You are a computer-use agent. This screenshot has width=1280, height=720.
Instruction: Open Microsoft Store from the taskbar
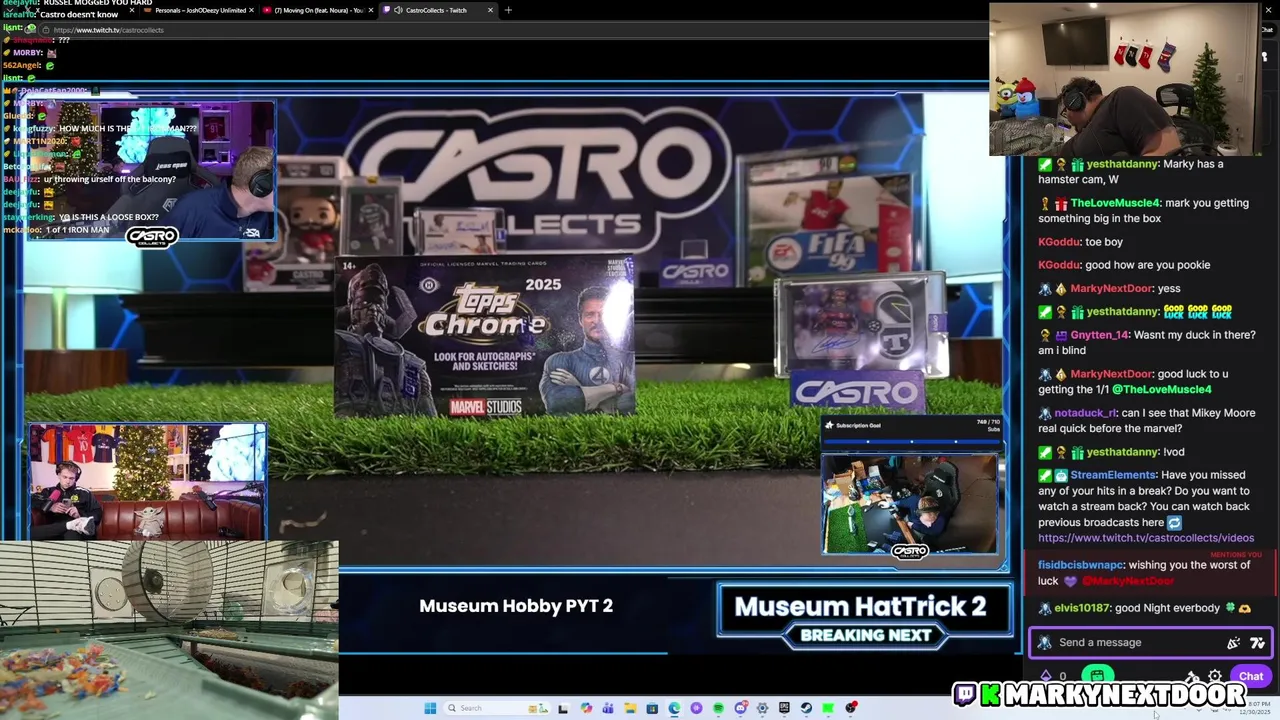tap(652, 708)
